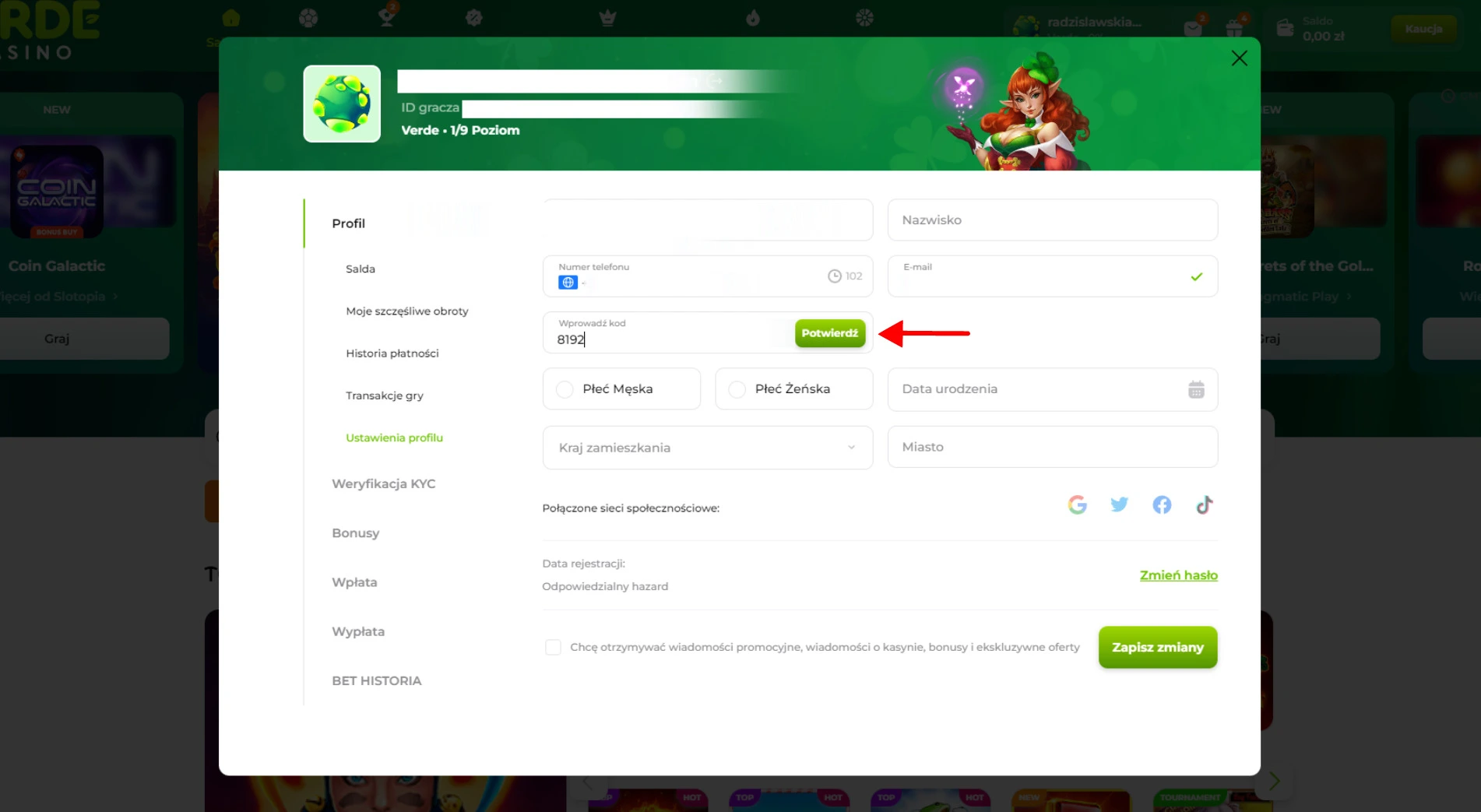1481x812 pixels.
Task: Click the Potwierdź confirm code button
Action: pos(829,333)
